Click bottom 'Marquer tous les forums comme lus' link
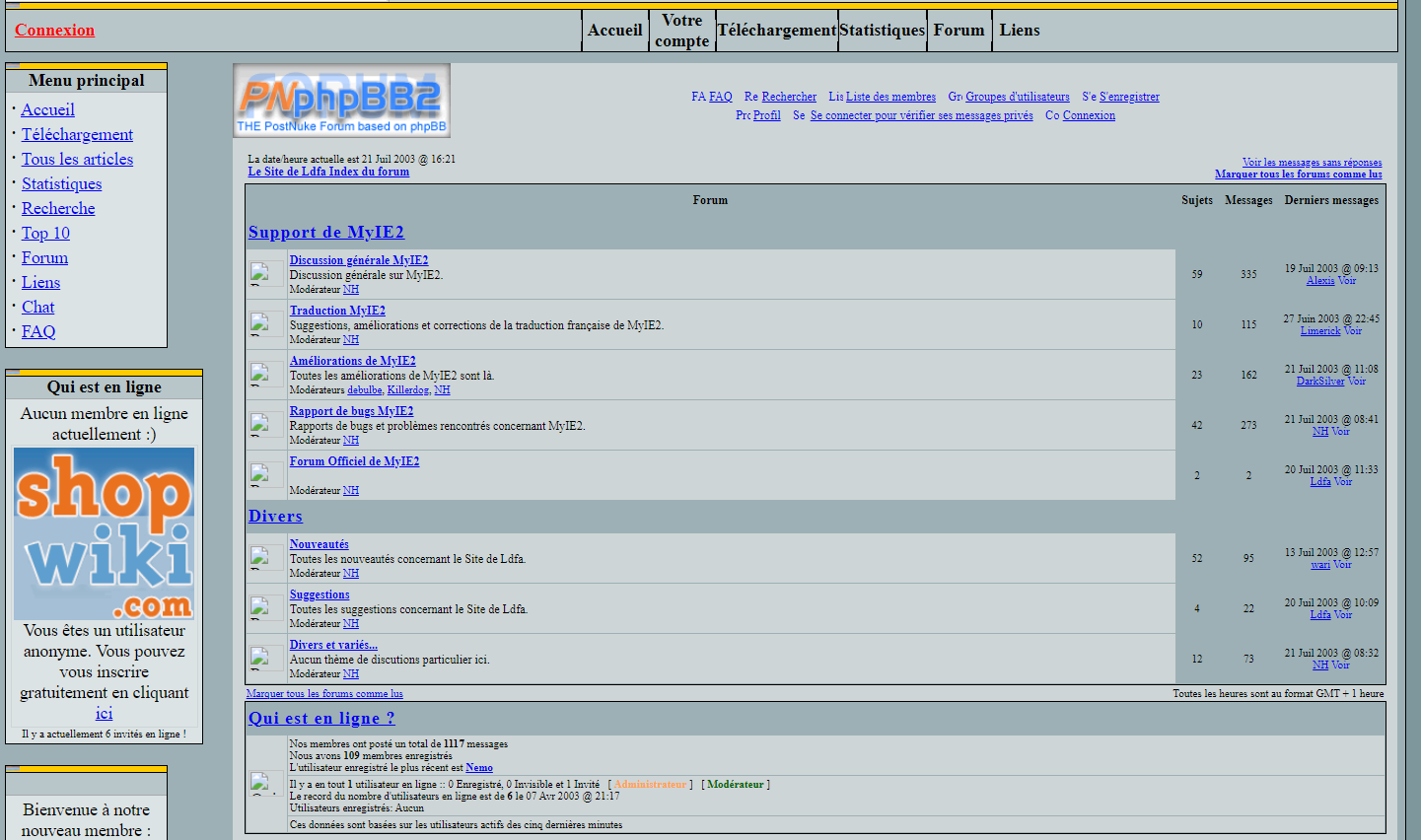Screen dimensions: 1421x840 [x=324, y=694]
